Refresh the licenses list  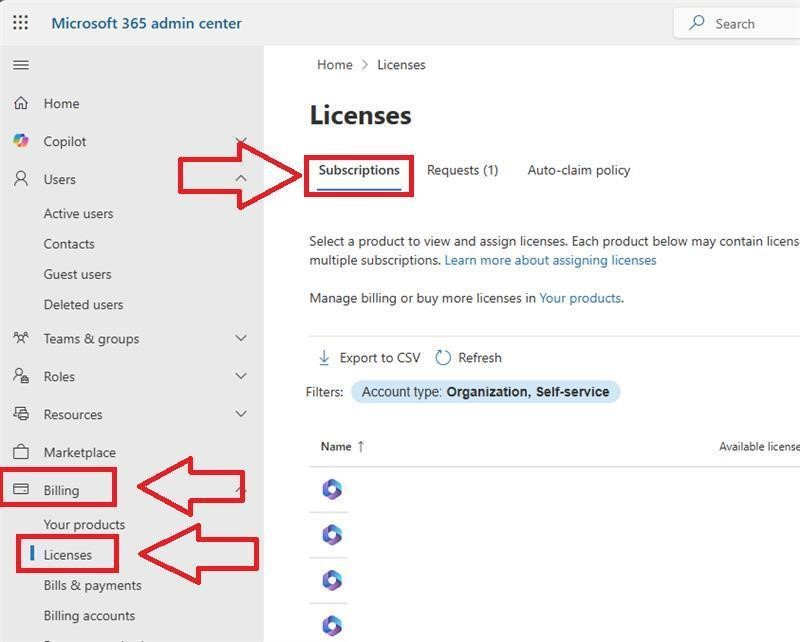click(468, 358)
